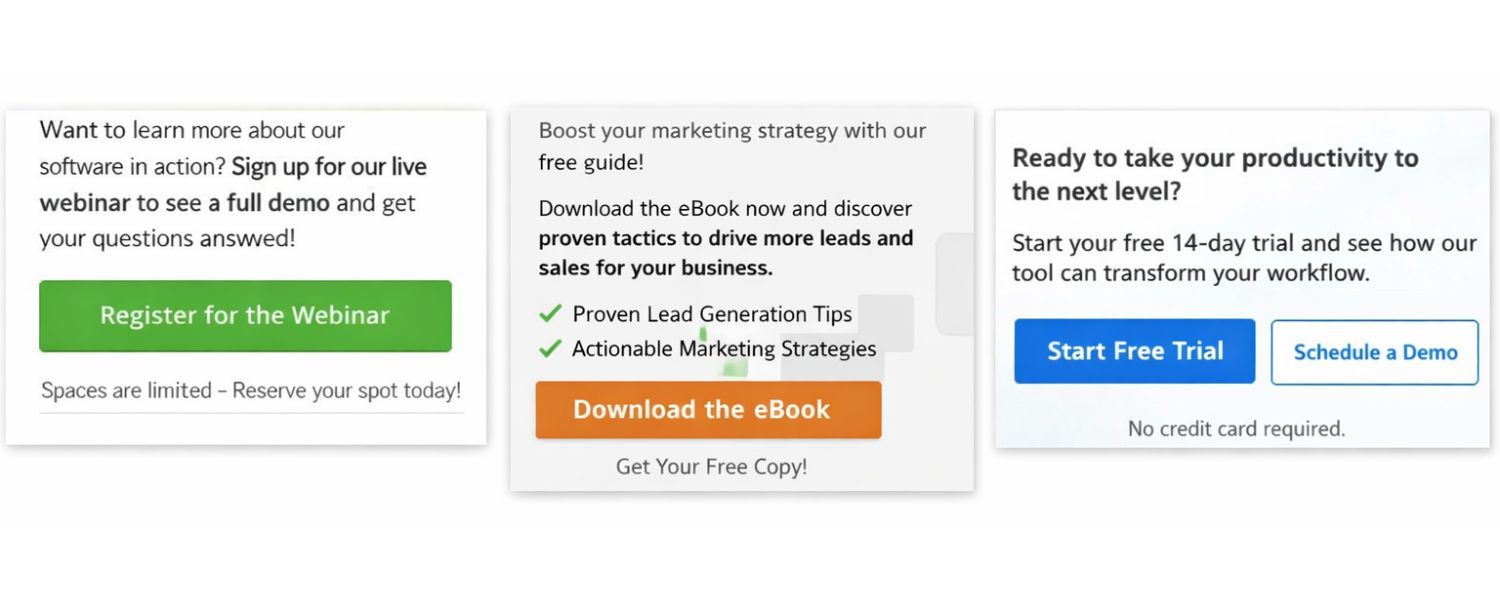Click the gray rounded box on the eBook card edge
The image size is (1500, 600).
point(955,284)
